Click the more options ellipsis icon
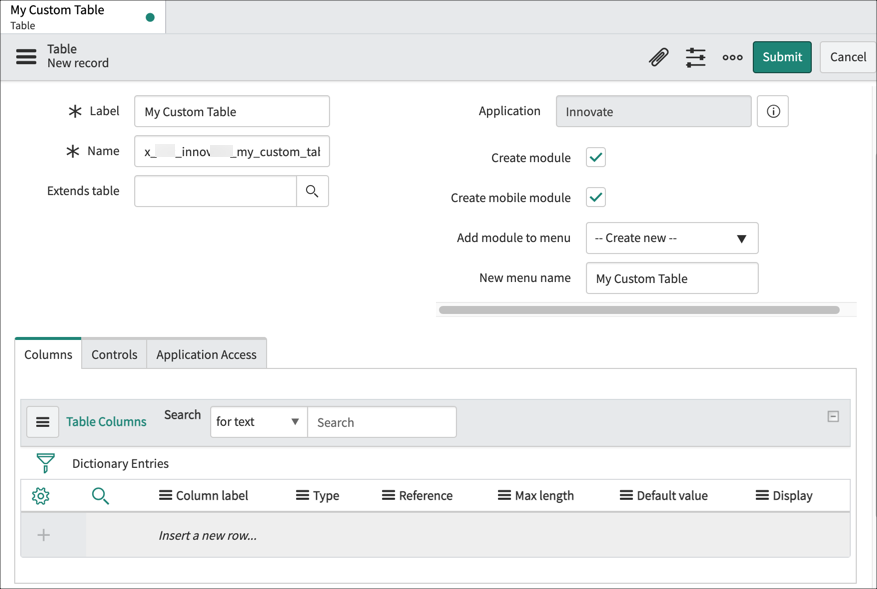The width and height of the screenshot is (877, 589). tap(732, 57)
